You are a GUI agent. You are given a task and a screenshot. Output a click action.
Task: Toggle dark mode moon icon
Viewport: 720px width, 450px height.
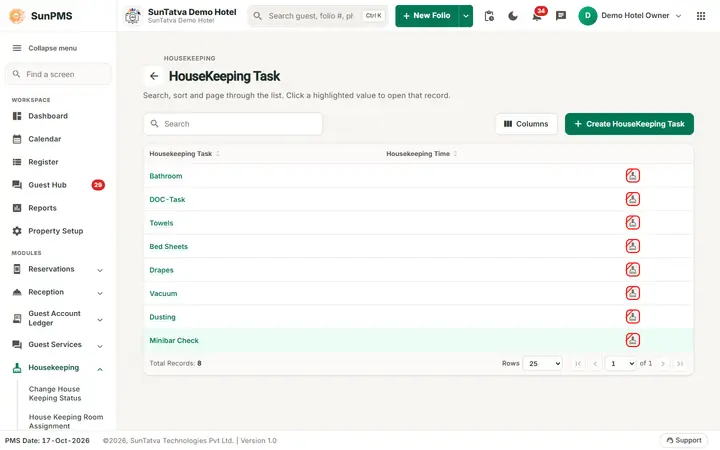click(x=512, y=16)
